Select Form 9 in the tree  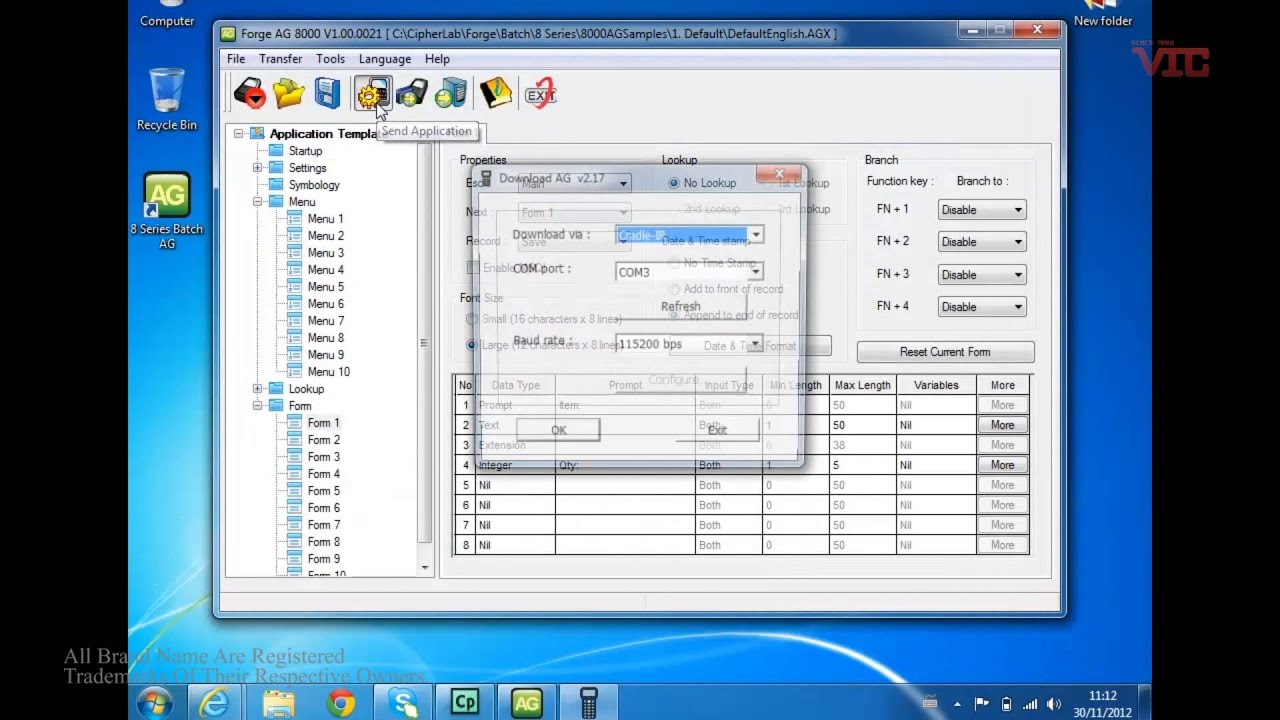(x=323, y=559)
